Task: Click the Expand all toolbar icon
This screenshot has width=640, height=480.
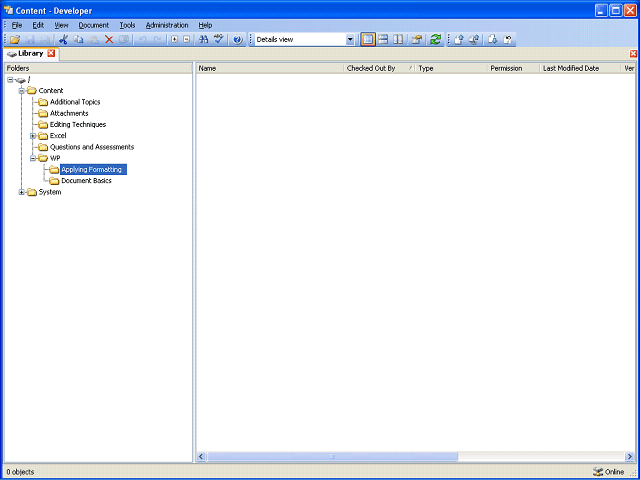Action: (174, 40)
